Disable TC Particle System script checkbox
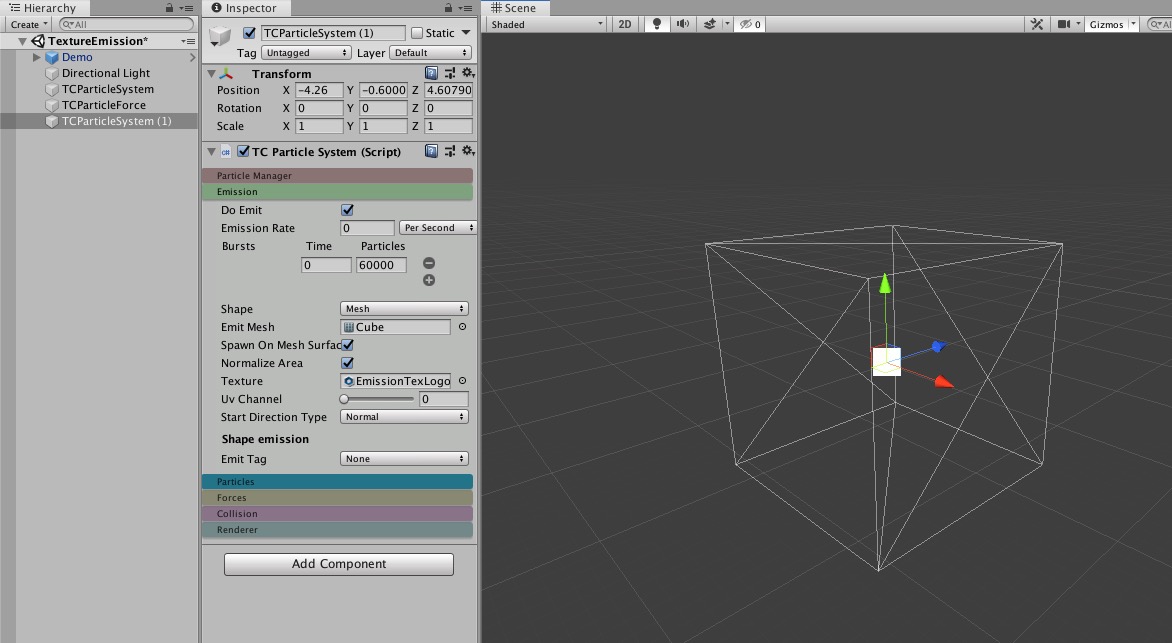Screen dimensions: 1172x643 click(243, 151)
